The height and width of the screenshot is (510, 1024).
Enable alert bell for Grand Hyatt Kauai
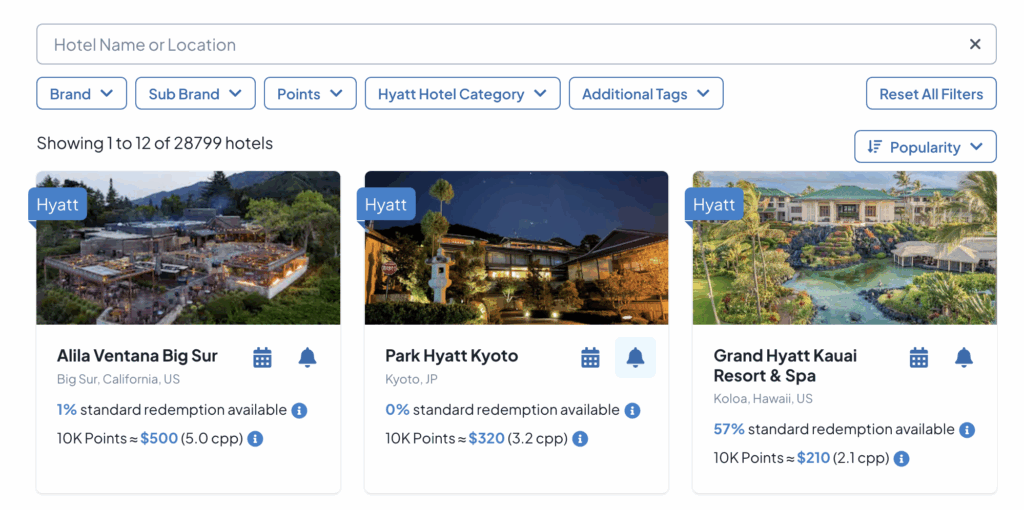coord(963,357)
